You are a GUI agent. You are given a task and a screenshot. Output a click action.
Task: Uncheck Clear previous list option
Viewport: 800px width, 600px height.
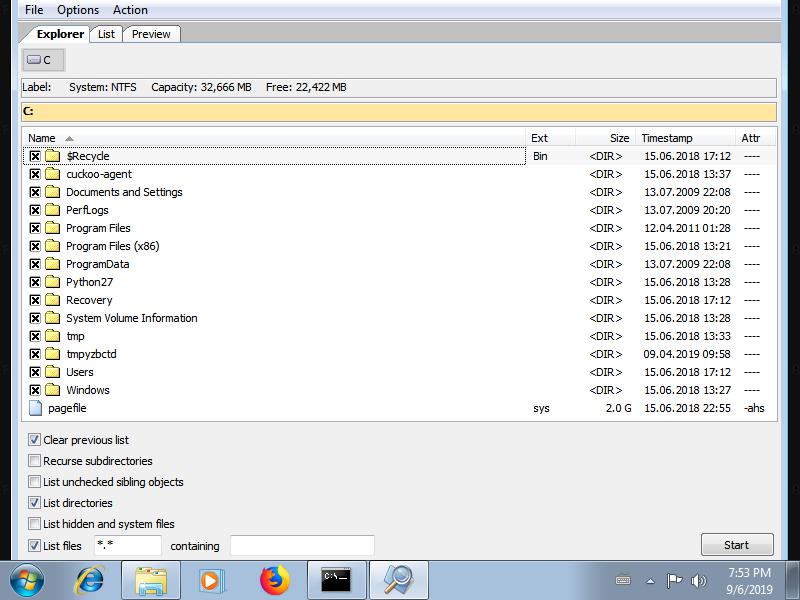click(x=35, y=440)
